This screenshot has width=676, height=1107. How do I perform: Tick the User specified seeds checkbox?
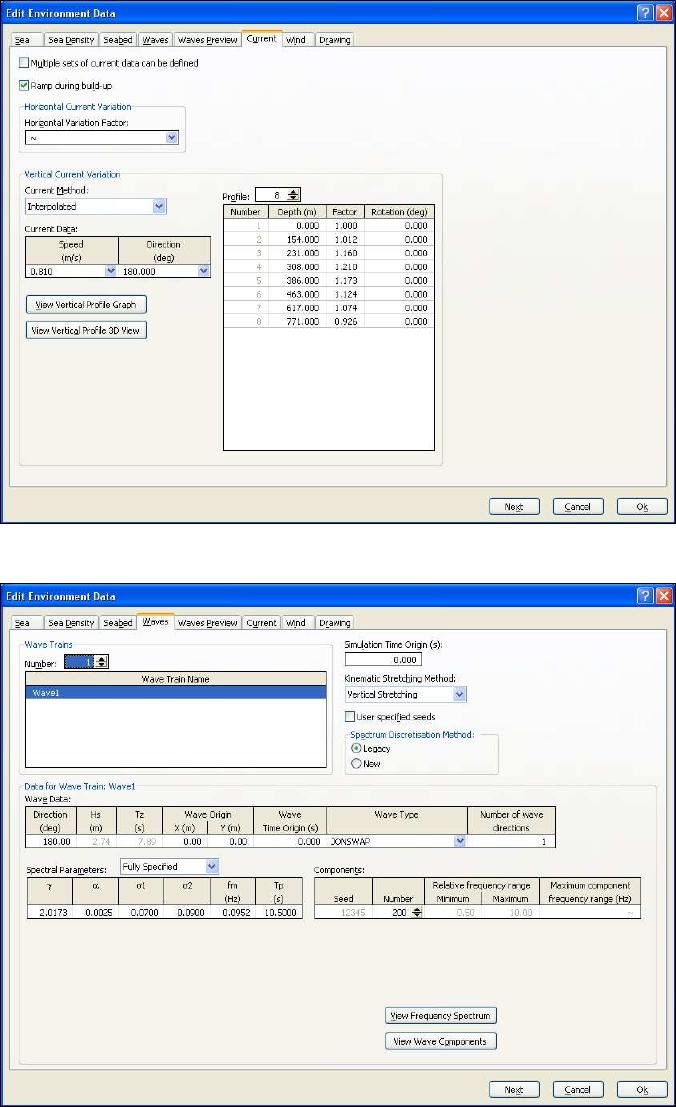click(350, 716)
